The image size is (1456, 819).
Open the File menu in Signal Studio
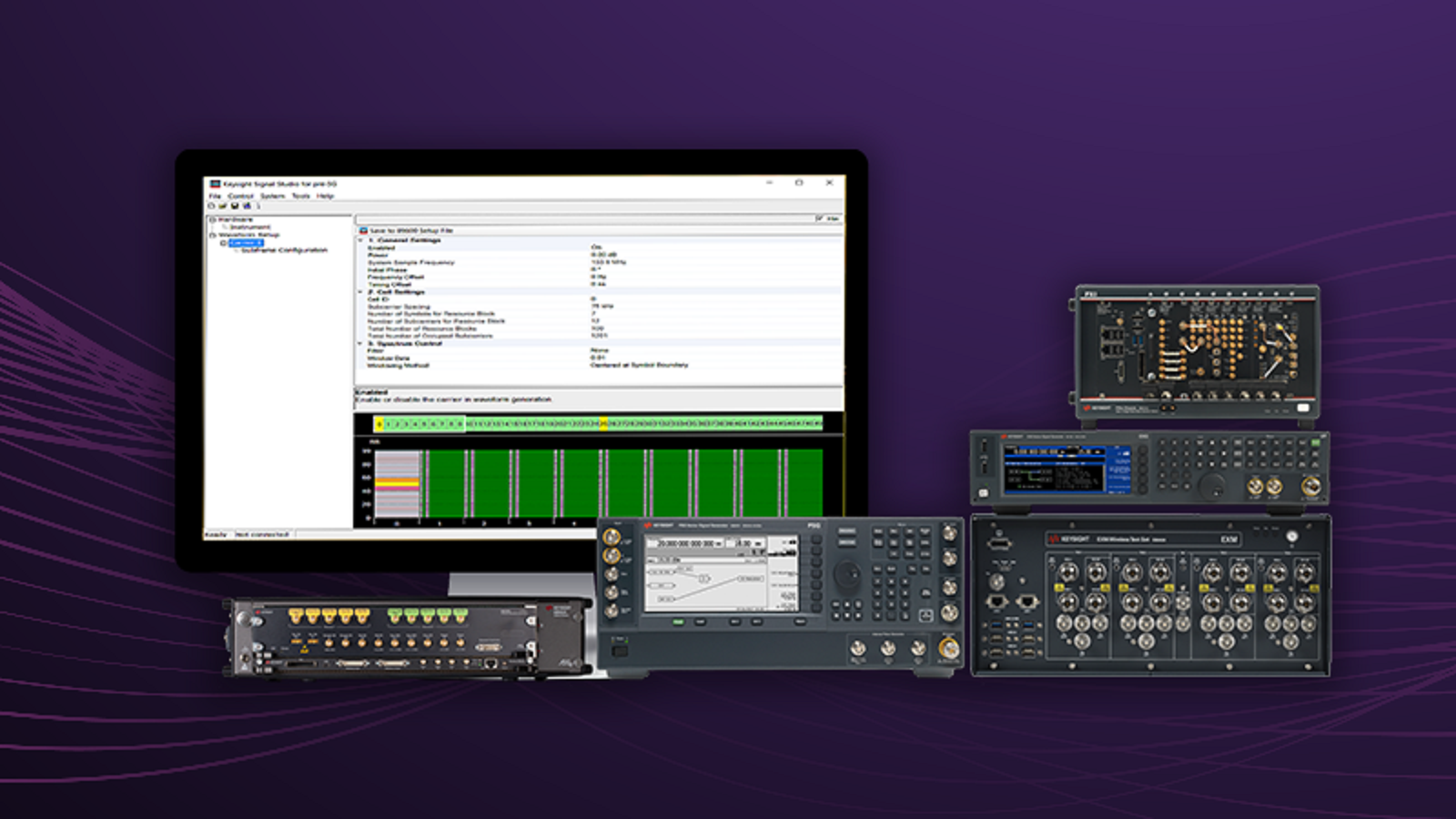[x=215, y=196]
